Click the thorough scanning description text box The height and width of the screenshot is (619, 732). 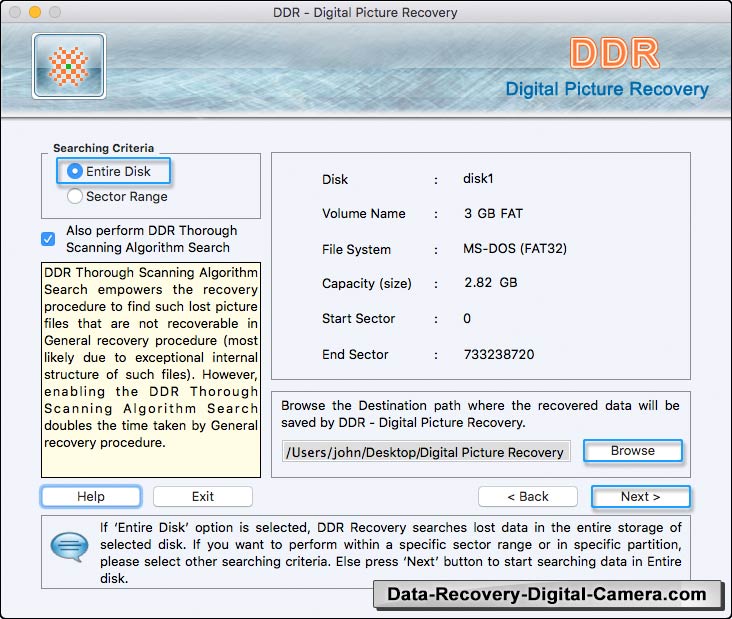pyautogui.click(x=151, y=370)
